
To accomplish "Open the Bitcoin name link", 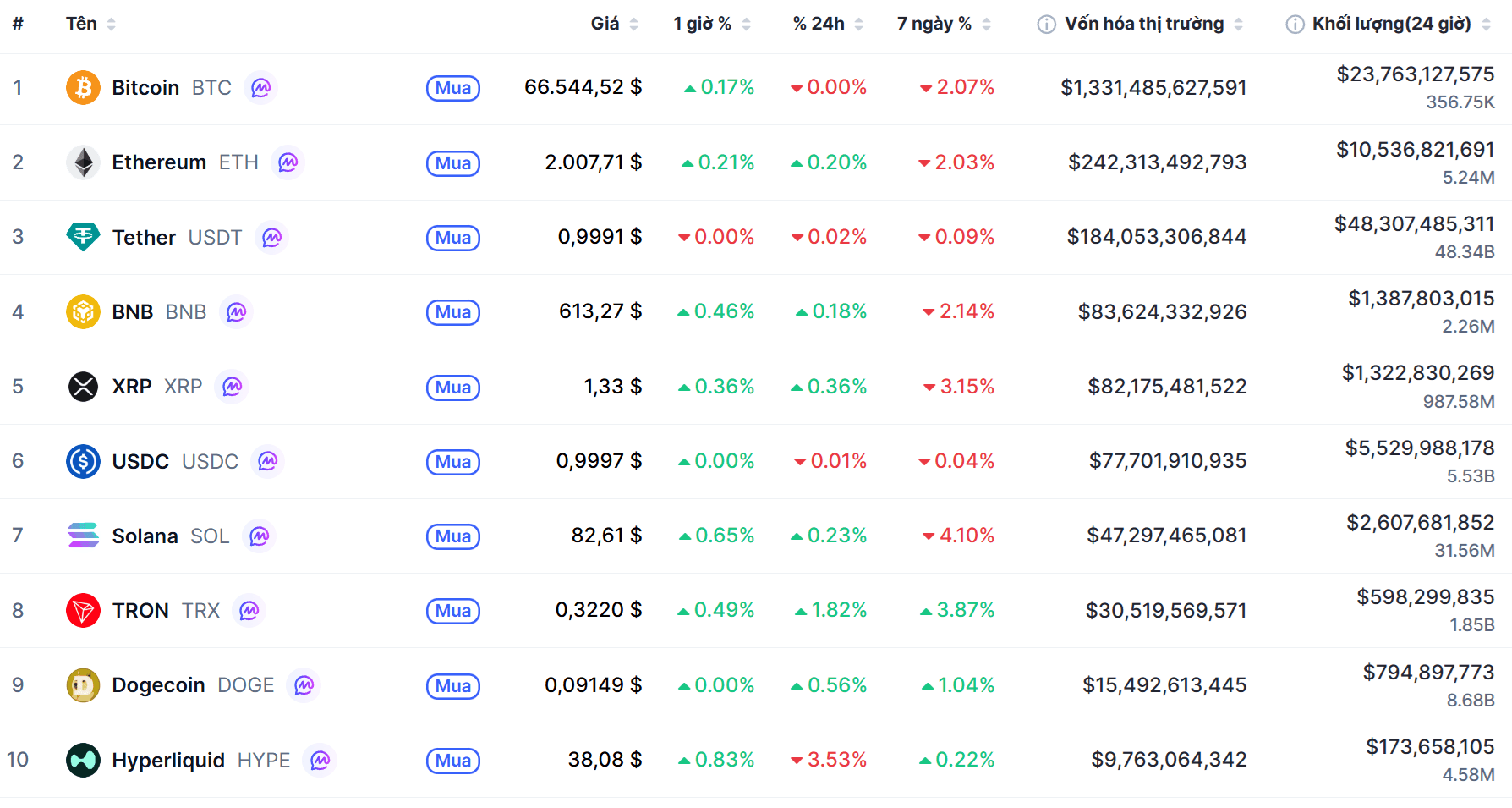I will (145, 88).
